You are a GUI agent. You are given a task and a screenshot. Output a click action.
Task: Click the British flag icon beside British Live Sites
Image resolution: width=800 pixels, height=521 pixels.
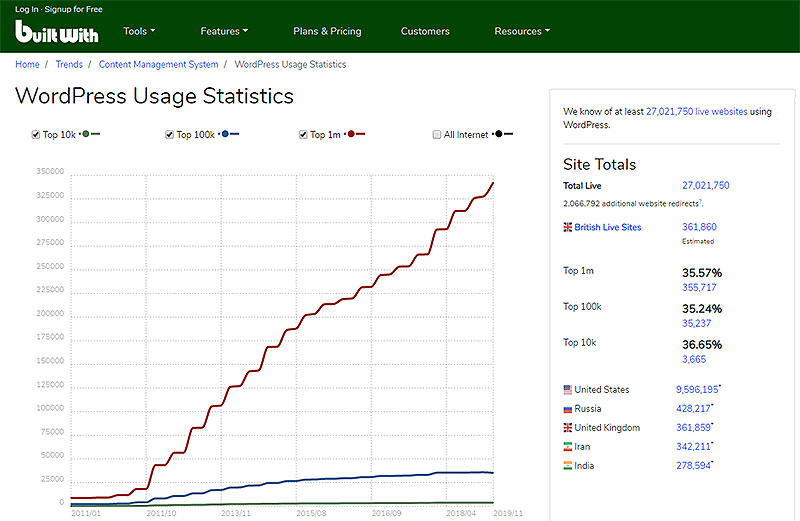click(567, 227)
